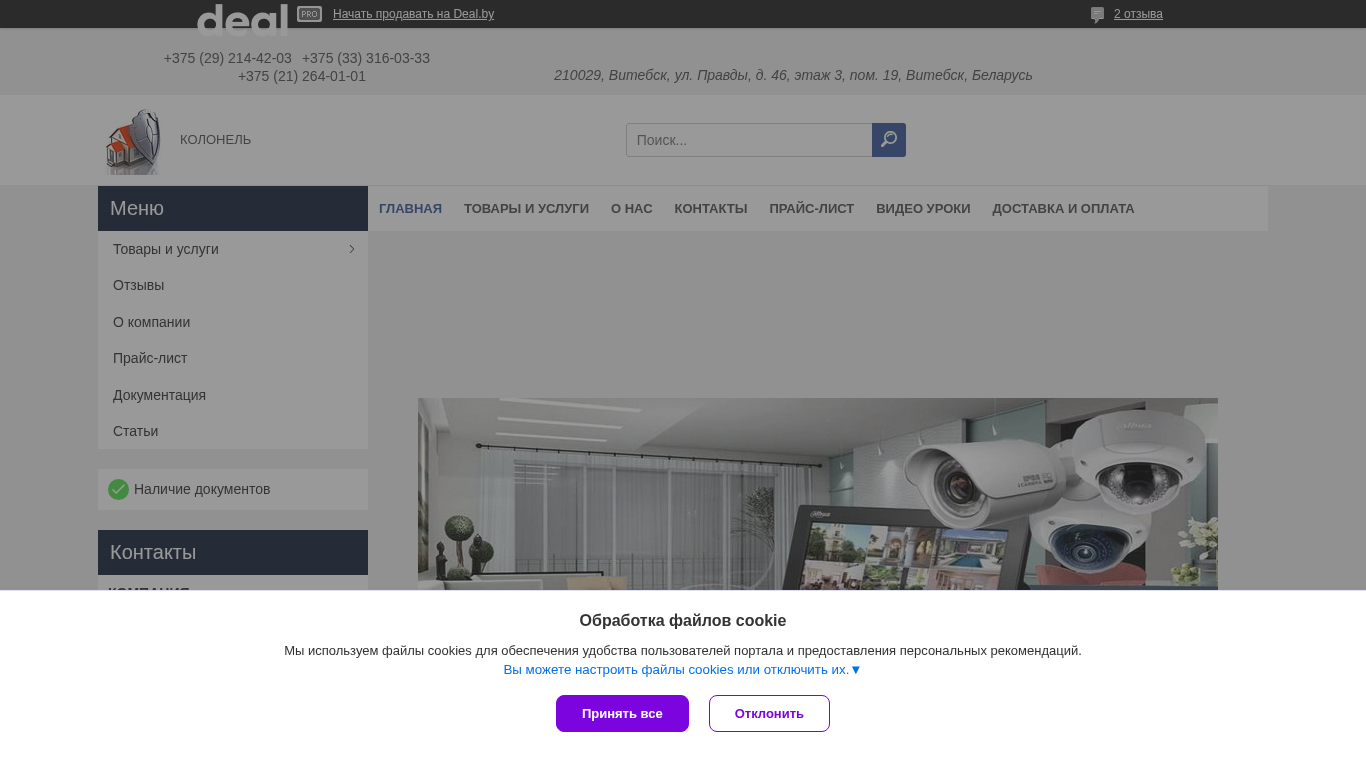Click the Обработка файлов cookie heading
Screen dimensions: 1366x768
(683, 621)
